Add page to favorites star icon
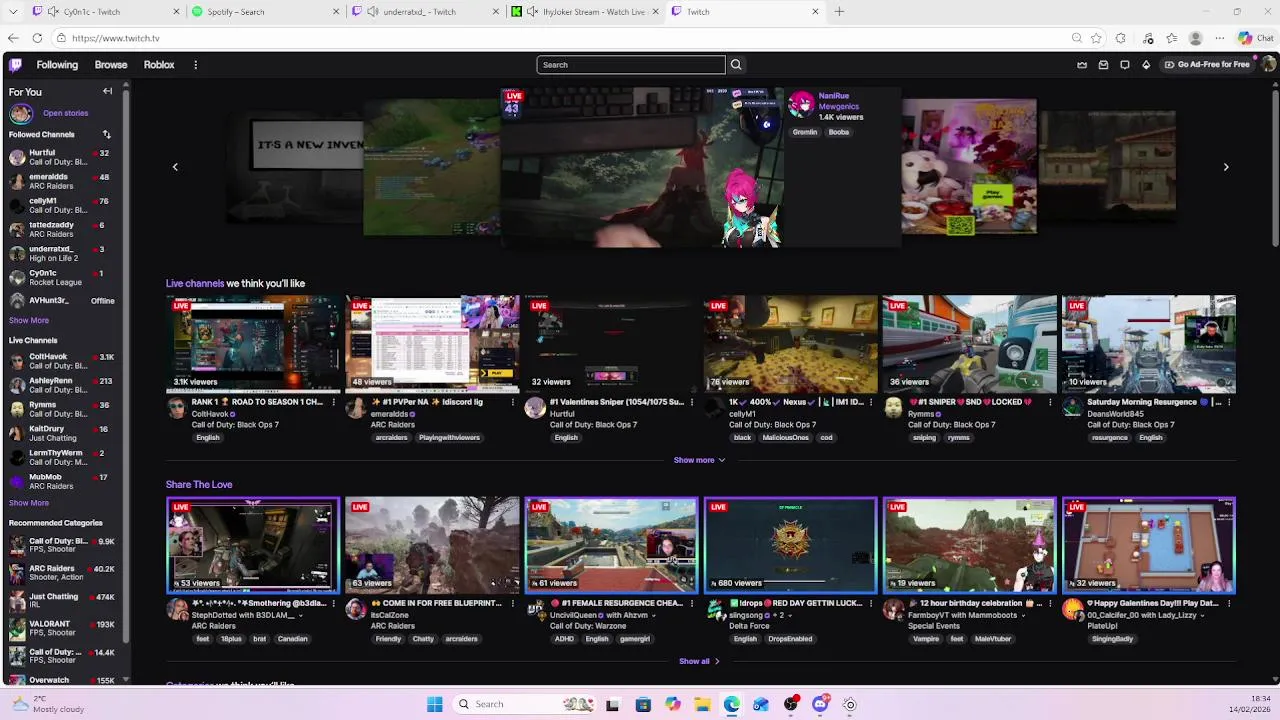 coord(1097,38)
